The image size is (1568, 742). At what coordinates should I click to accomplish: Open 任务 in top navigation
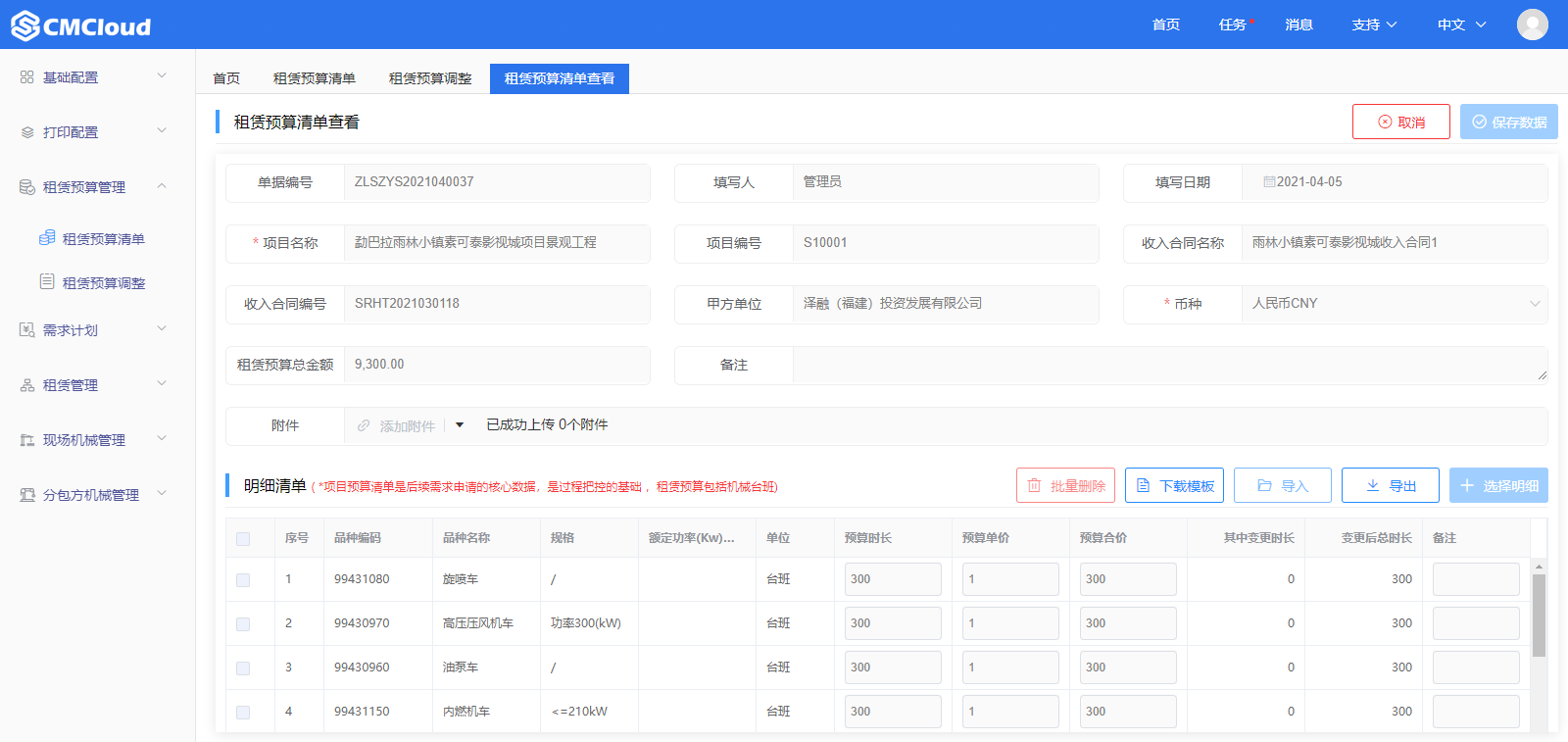point(1233,25)
